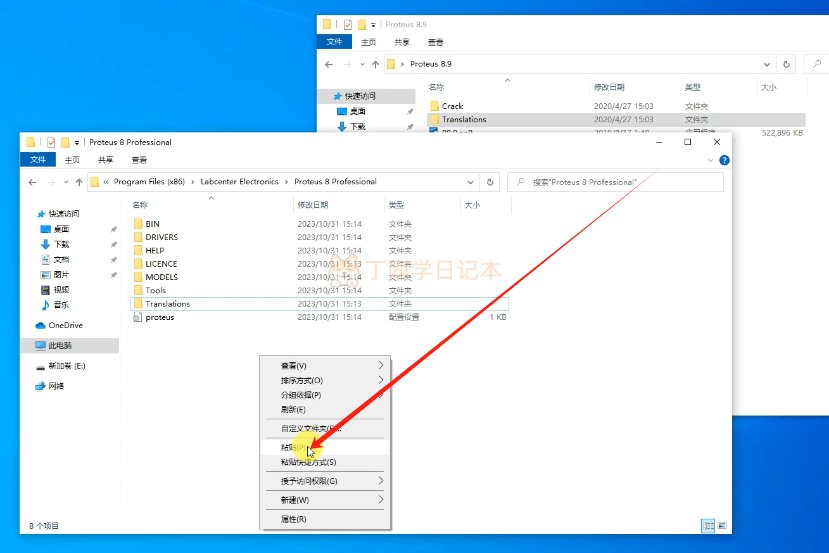This screenshot has width=829, height=553.
Task: Open 分组依据(P) submenu in context menu
Action: [325, 395]
